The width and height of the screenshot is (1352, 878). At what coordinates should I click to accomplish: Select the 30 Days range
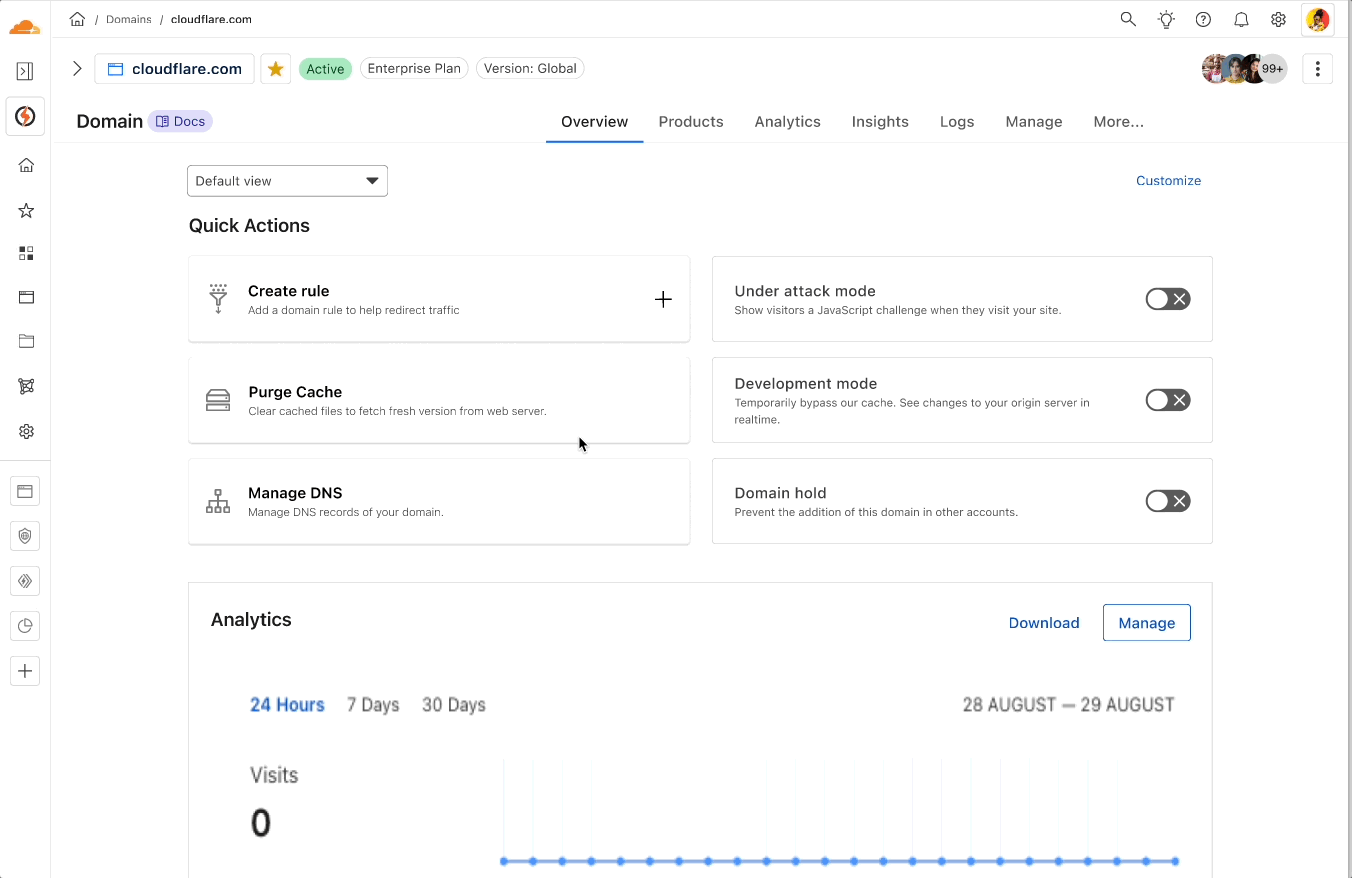point(454,705)
